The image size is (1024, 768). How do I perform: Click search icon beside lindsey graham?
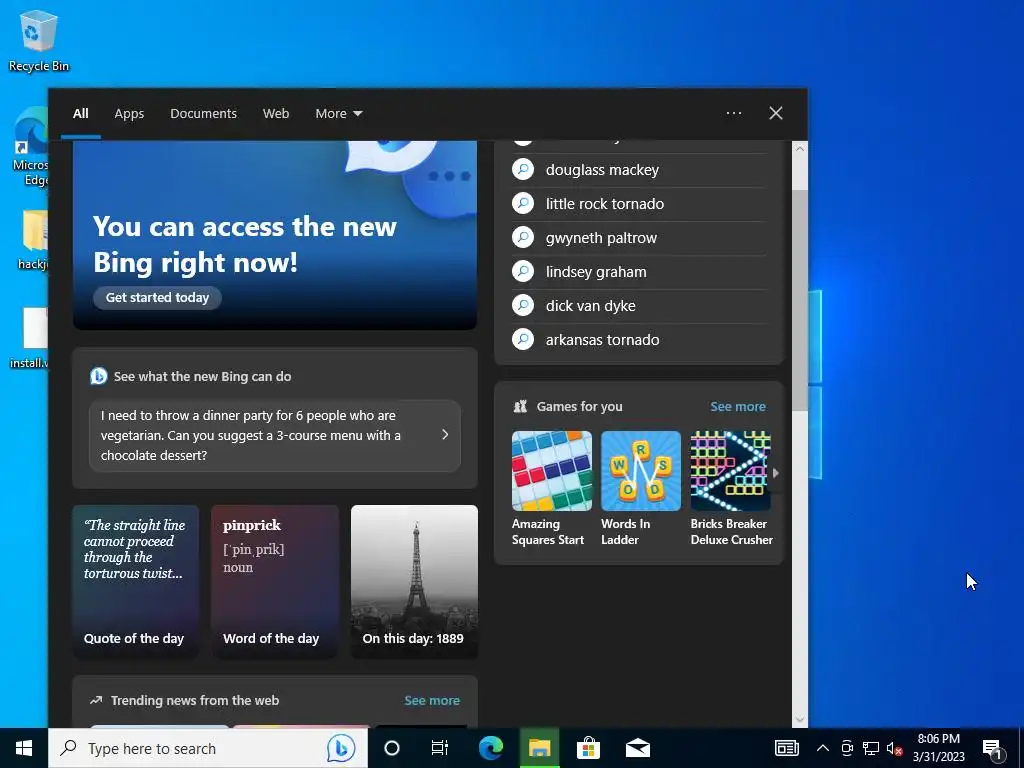523,272
